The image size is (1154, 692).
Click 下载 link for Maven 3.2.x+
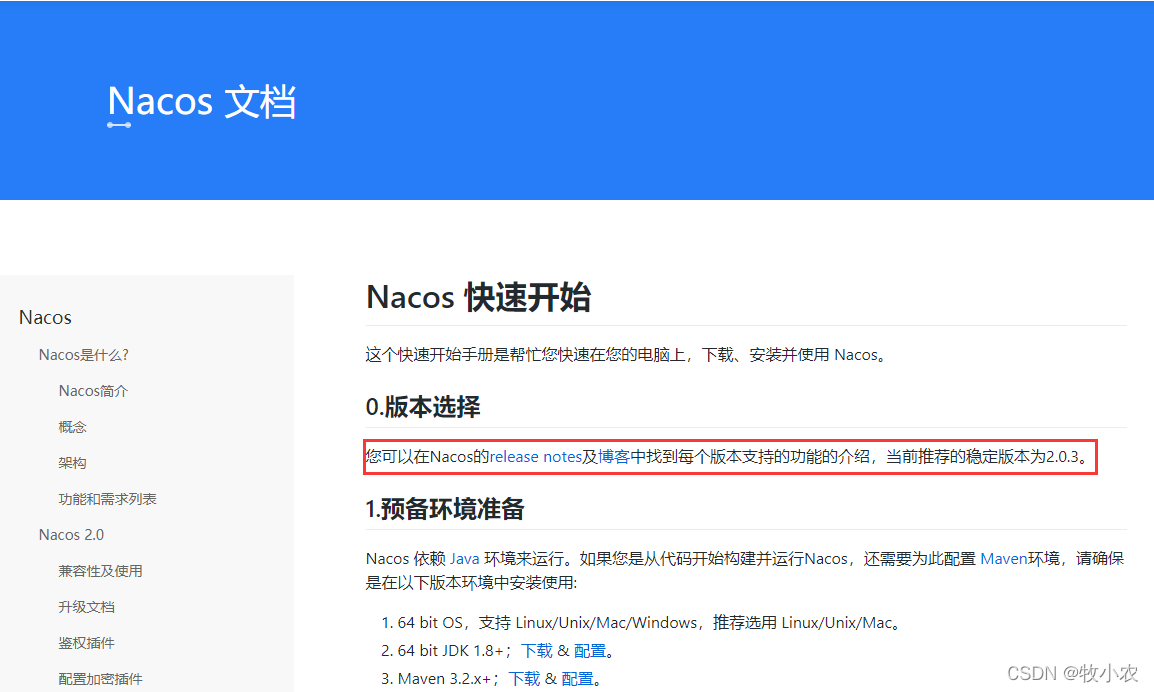[524, 679]
